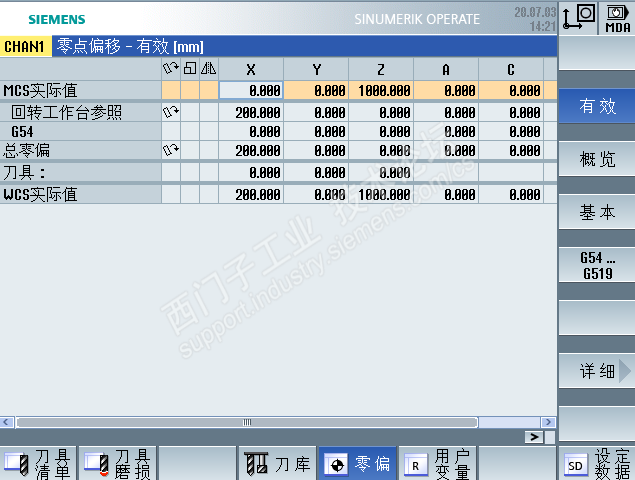Click the G54 X value cell

[251, 132]
